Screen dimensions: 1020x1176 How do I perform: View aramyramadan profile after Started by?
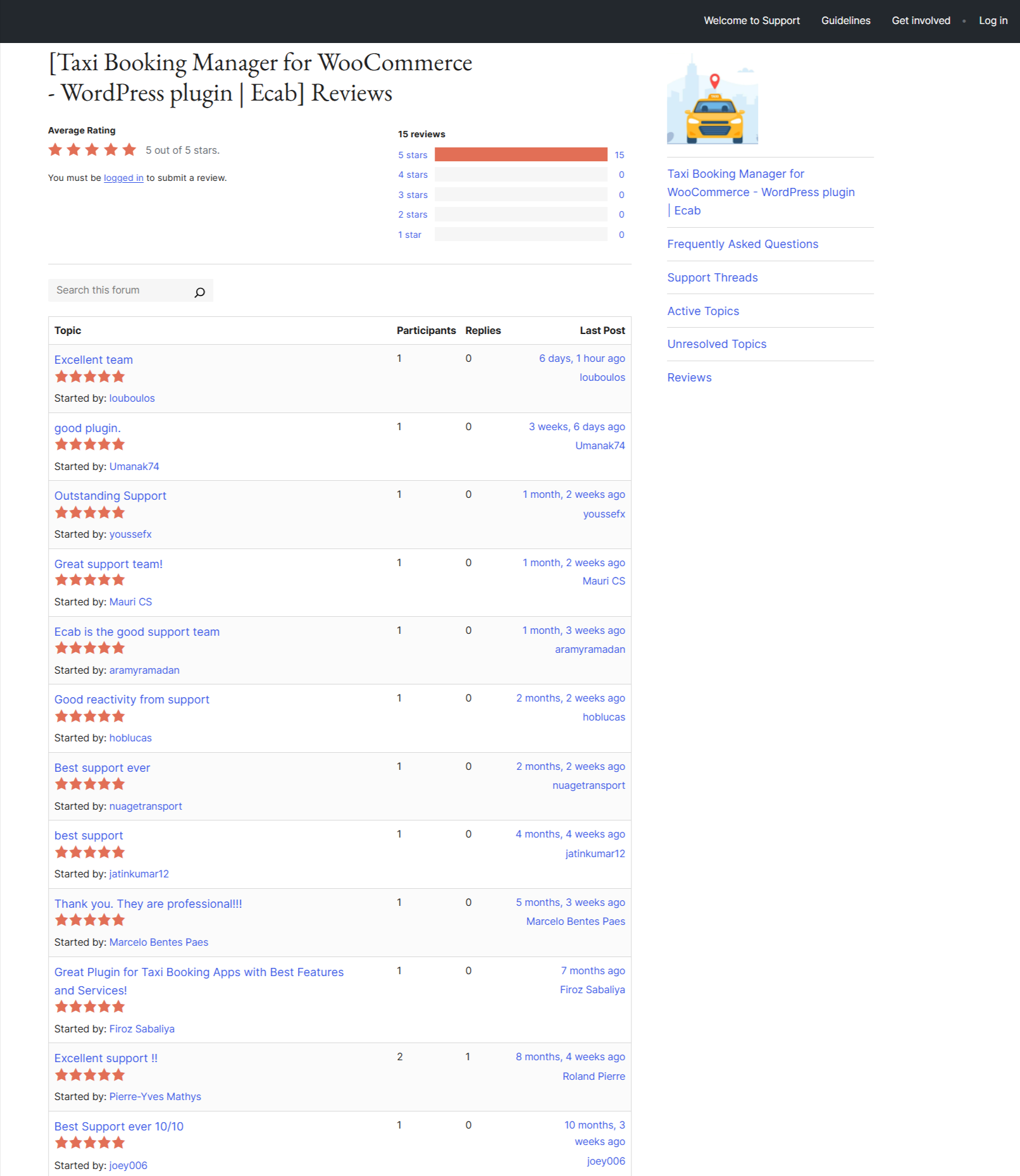pos(144,671)
